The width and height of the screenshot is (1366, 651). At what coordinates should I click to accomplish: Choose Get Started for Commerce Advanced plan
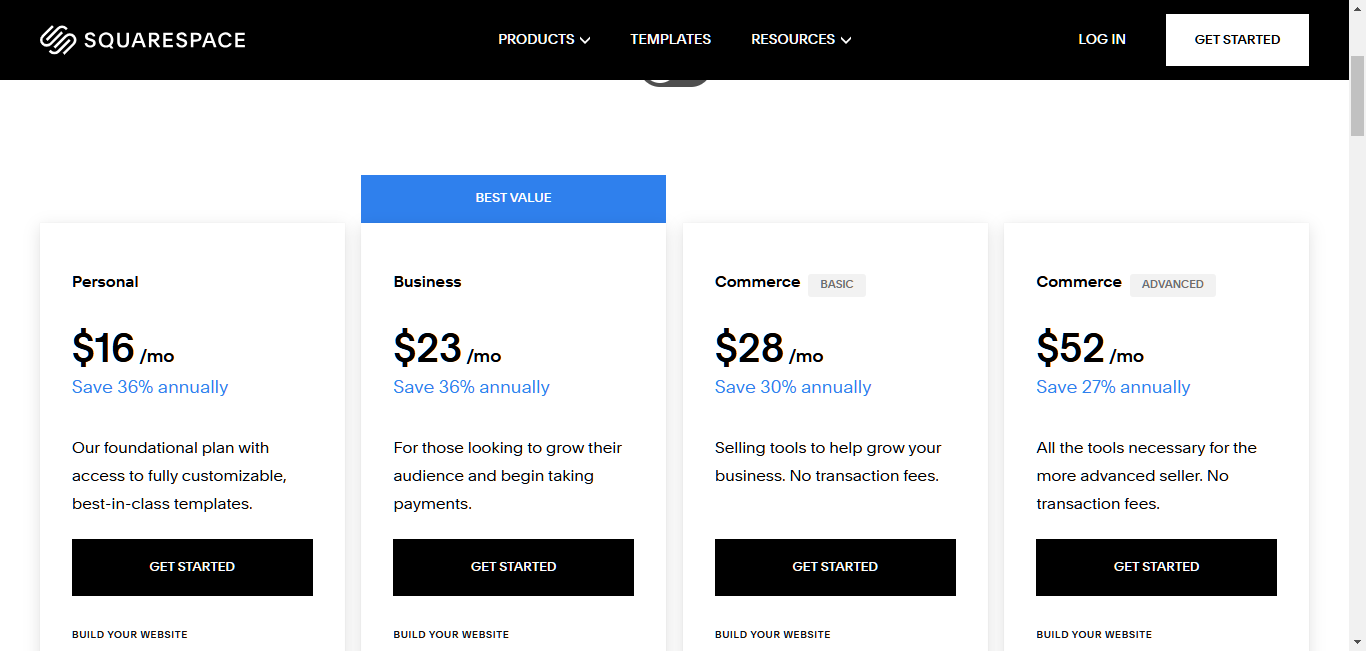click(1156, 567)
